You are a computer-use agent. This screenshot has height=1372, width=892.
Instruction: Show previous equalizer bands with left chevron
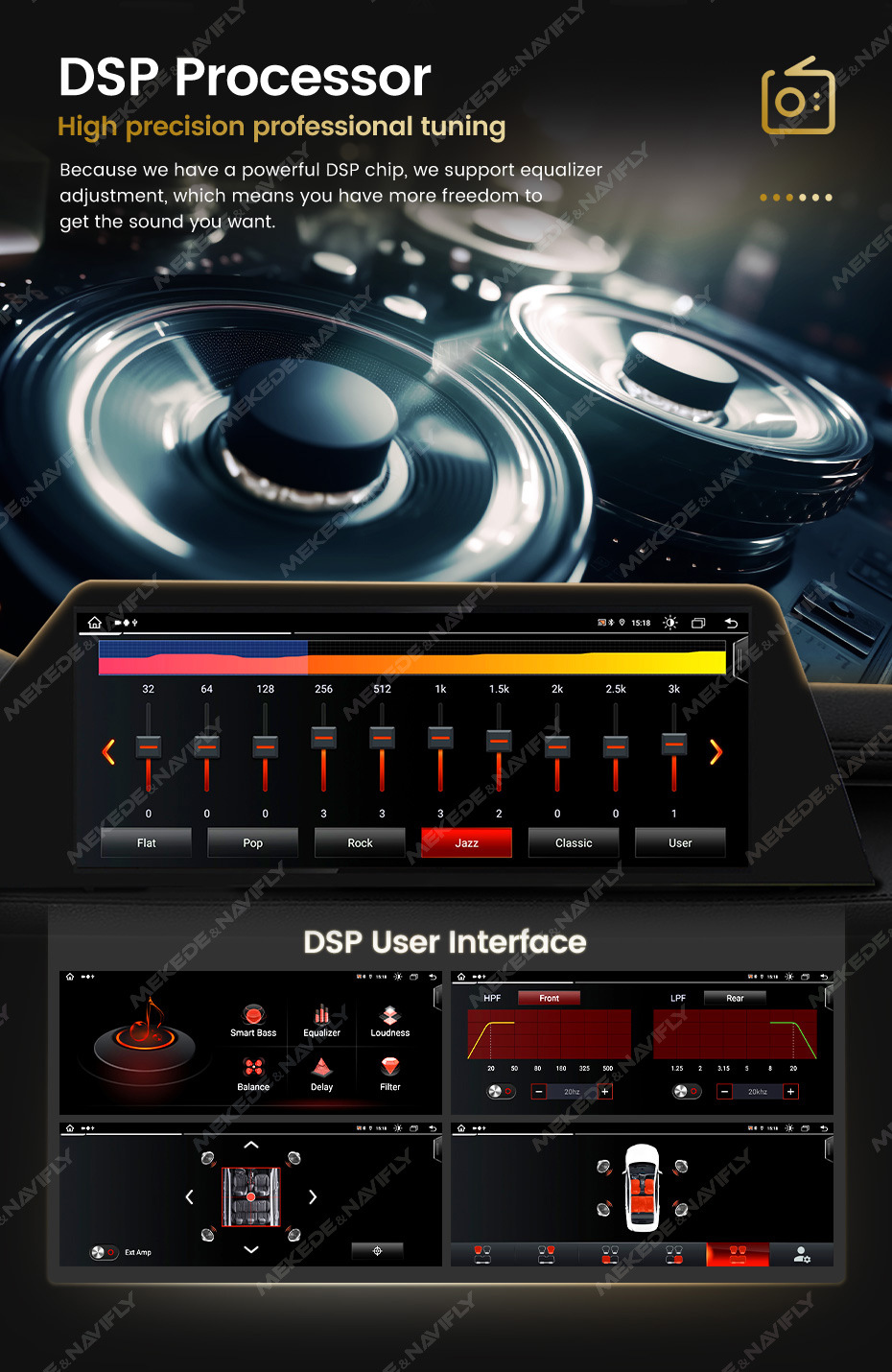(108, 753)
